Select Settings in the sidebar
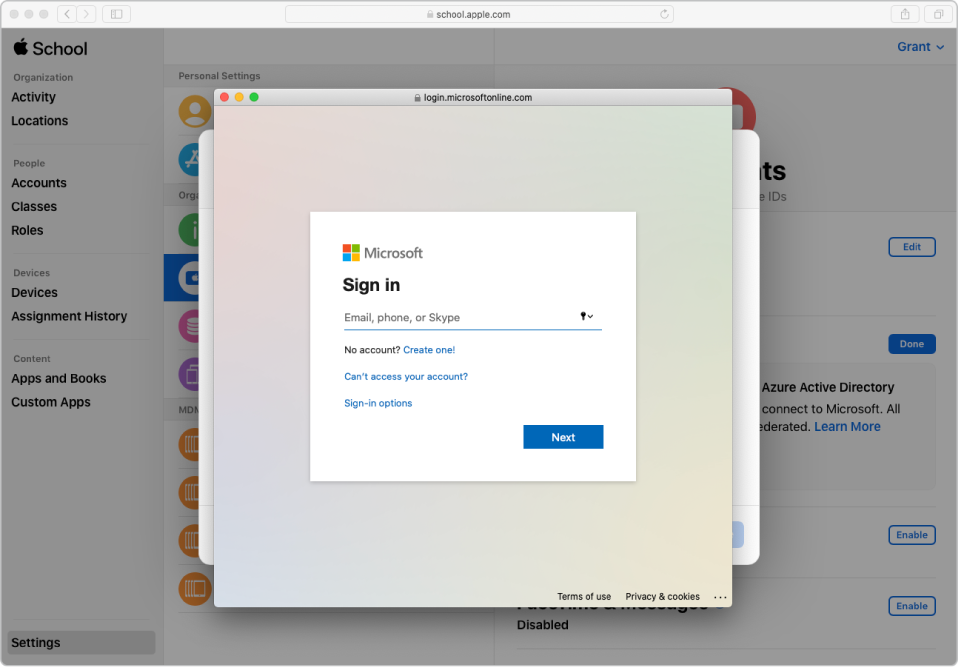960x668 pixels. [81, 644]
